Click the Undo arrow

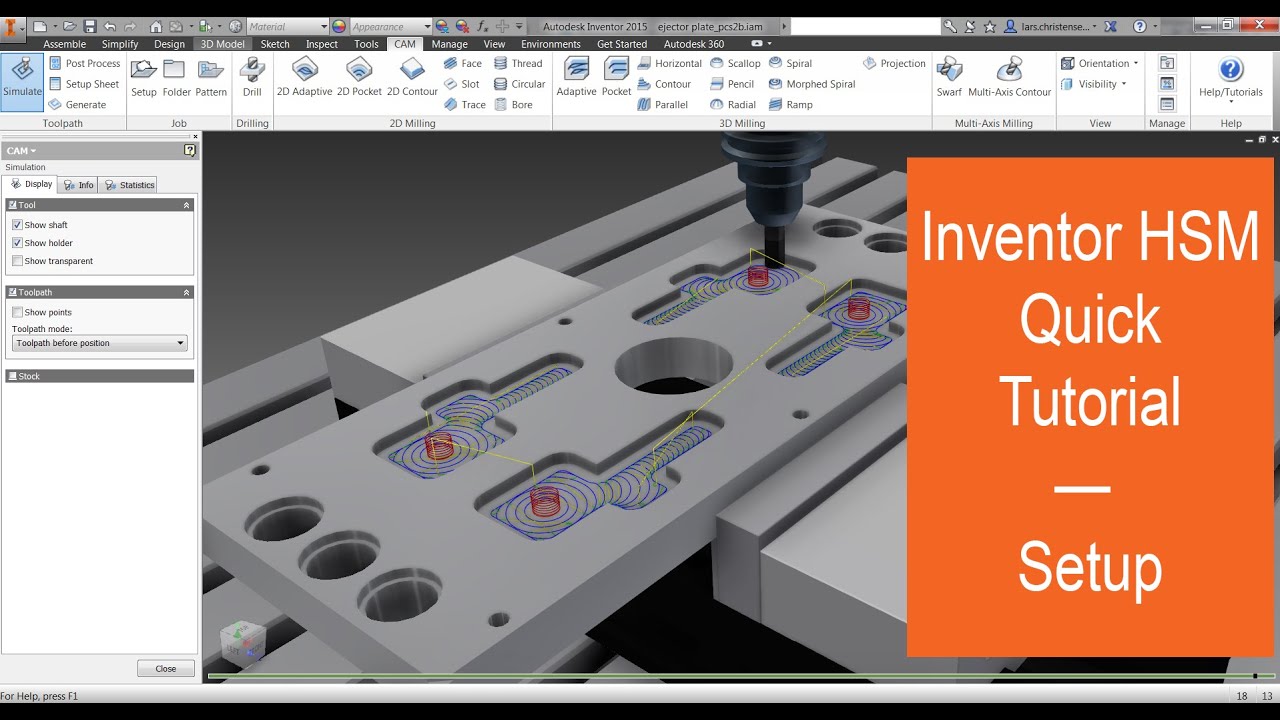[110, 26]
